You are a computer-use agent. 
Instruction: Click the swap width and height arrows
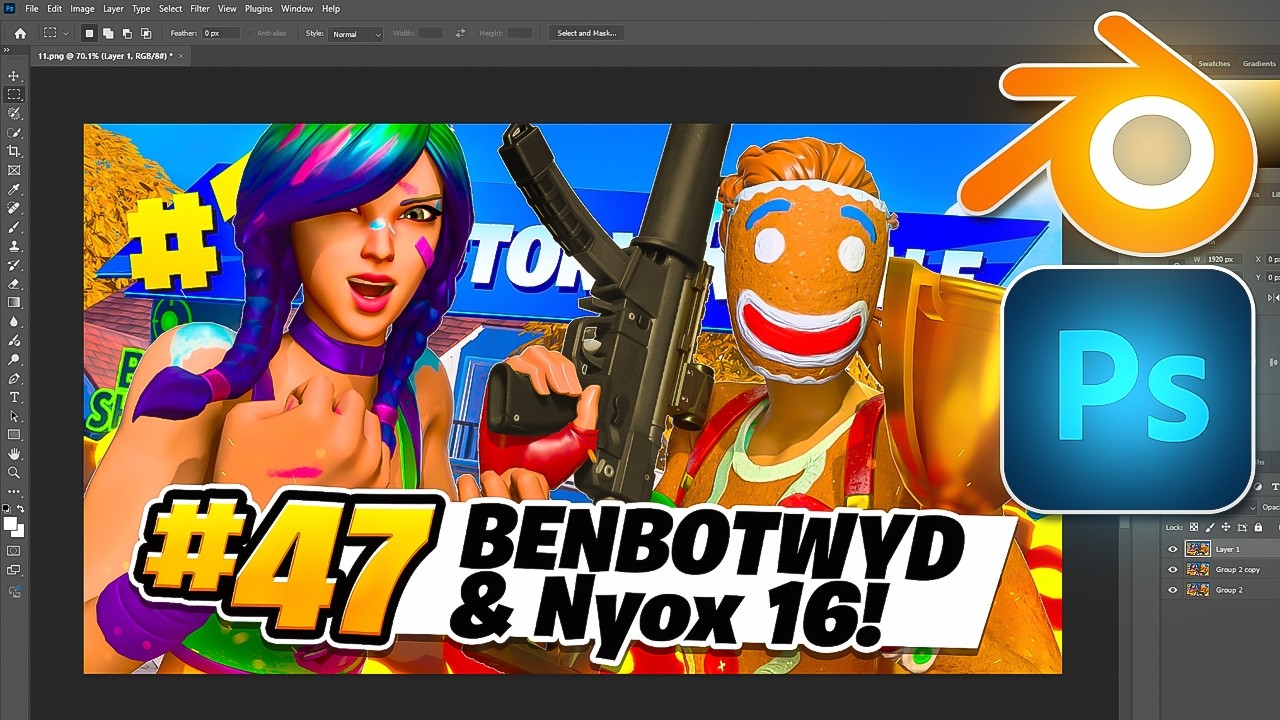460,33
